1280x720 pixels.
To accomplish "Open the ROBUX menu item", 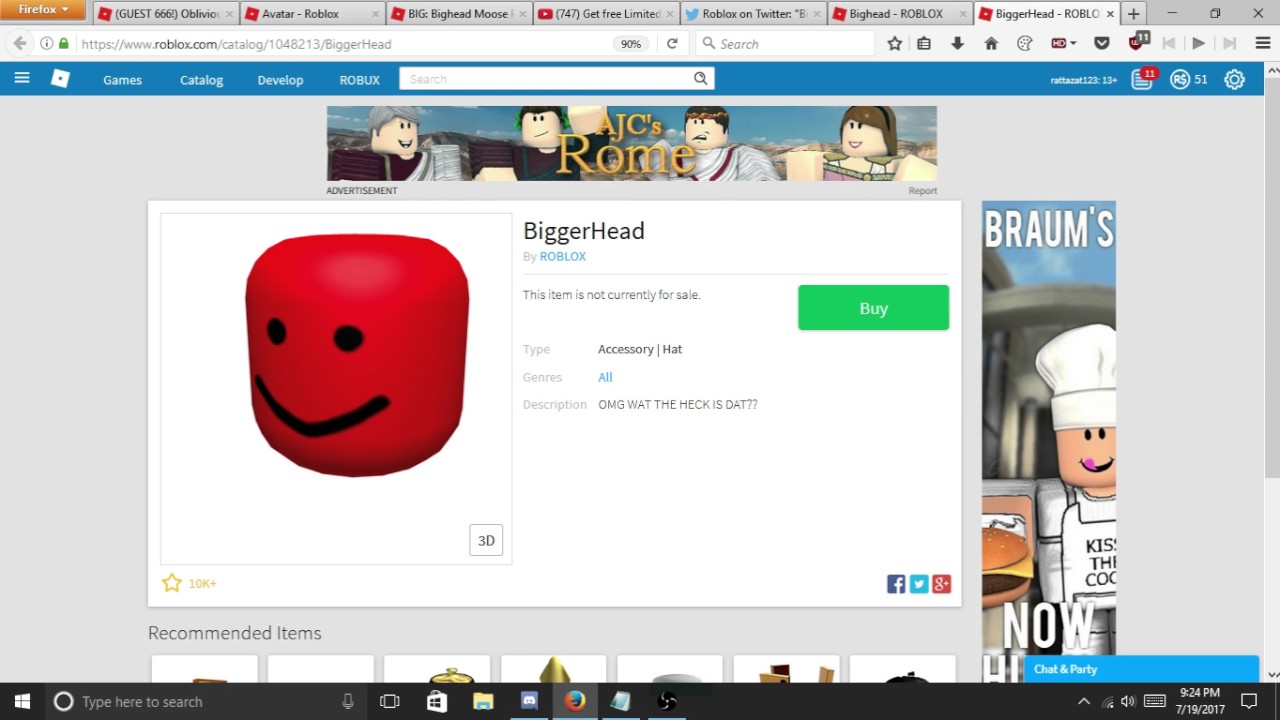I will (x=359, y=80).
